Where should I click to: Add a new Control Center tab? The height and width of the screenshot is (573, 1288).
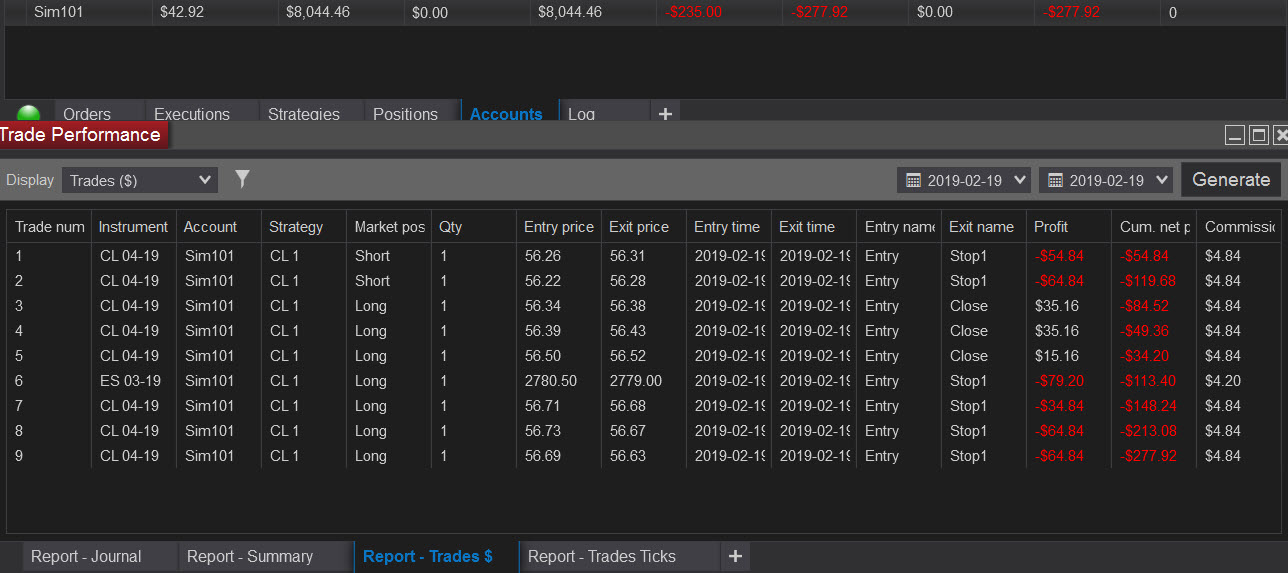[665, 114]
